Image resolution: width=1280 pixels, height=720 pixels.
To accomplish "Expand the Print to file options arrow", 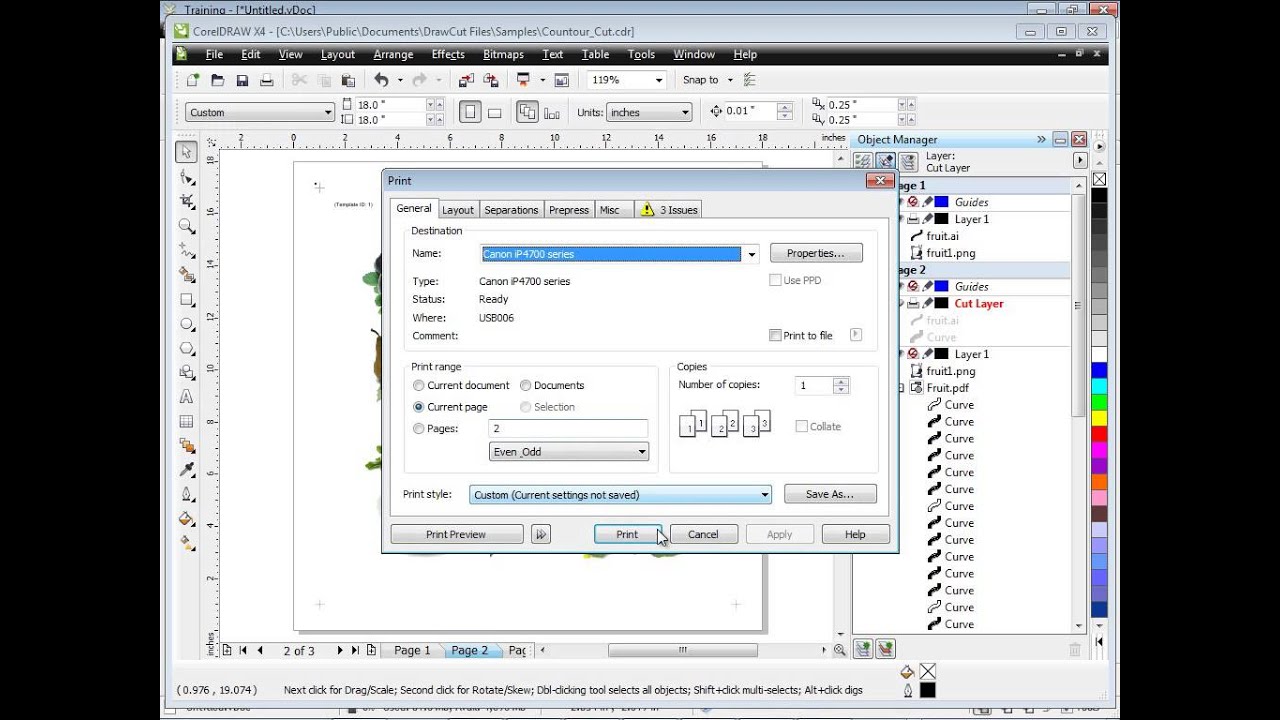I will [856, 335].
